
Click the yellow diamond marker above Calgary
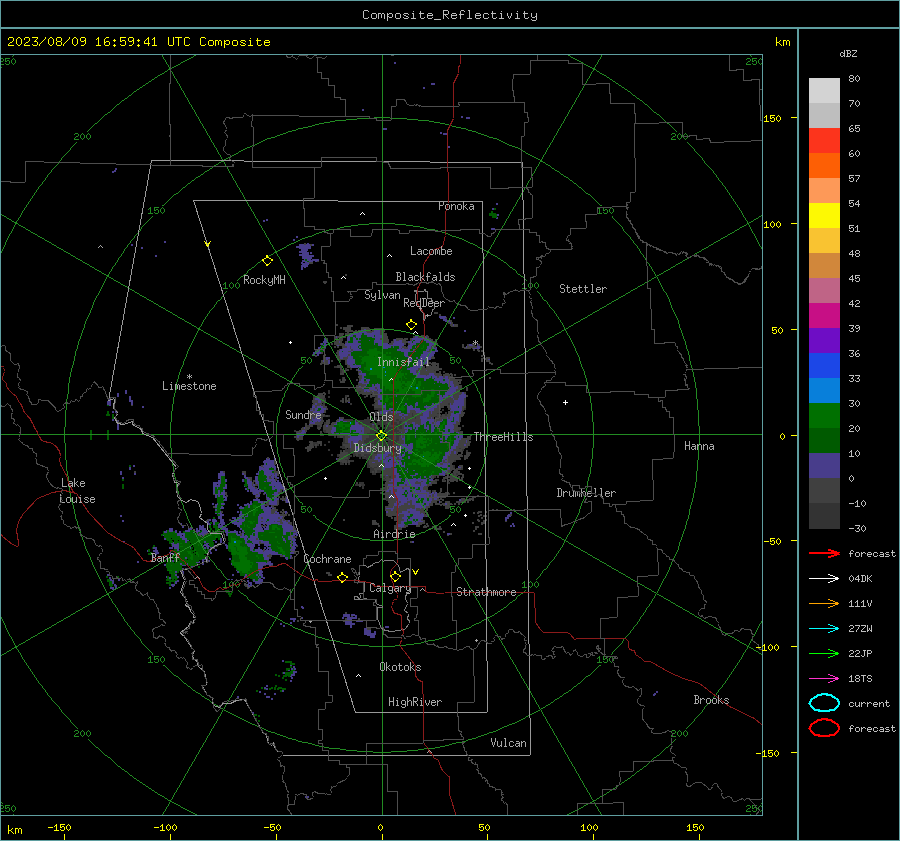(x=395, y=576)
